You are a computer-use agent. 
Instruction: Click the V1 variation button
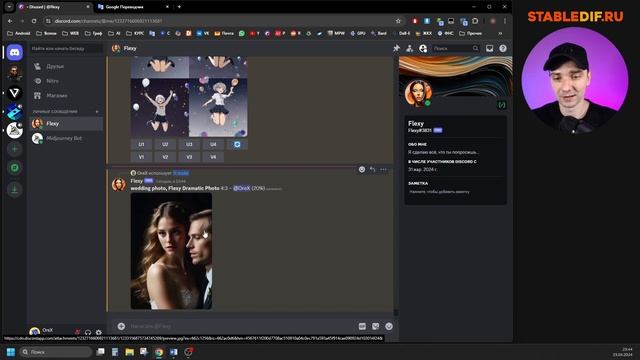(141, 157)
